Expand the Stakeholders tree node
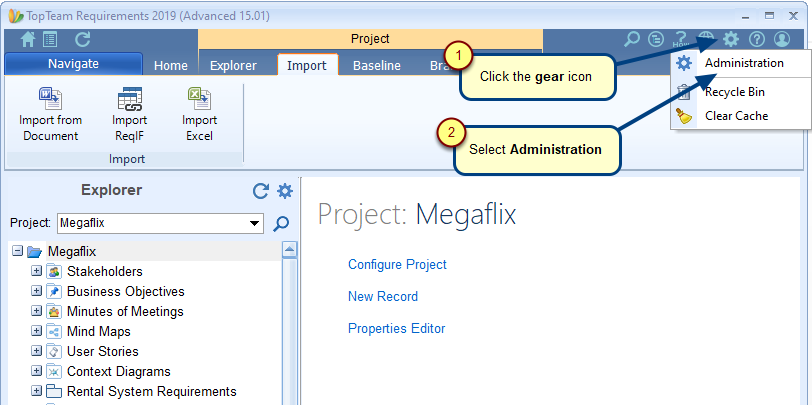 point(36,271)
